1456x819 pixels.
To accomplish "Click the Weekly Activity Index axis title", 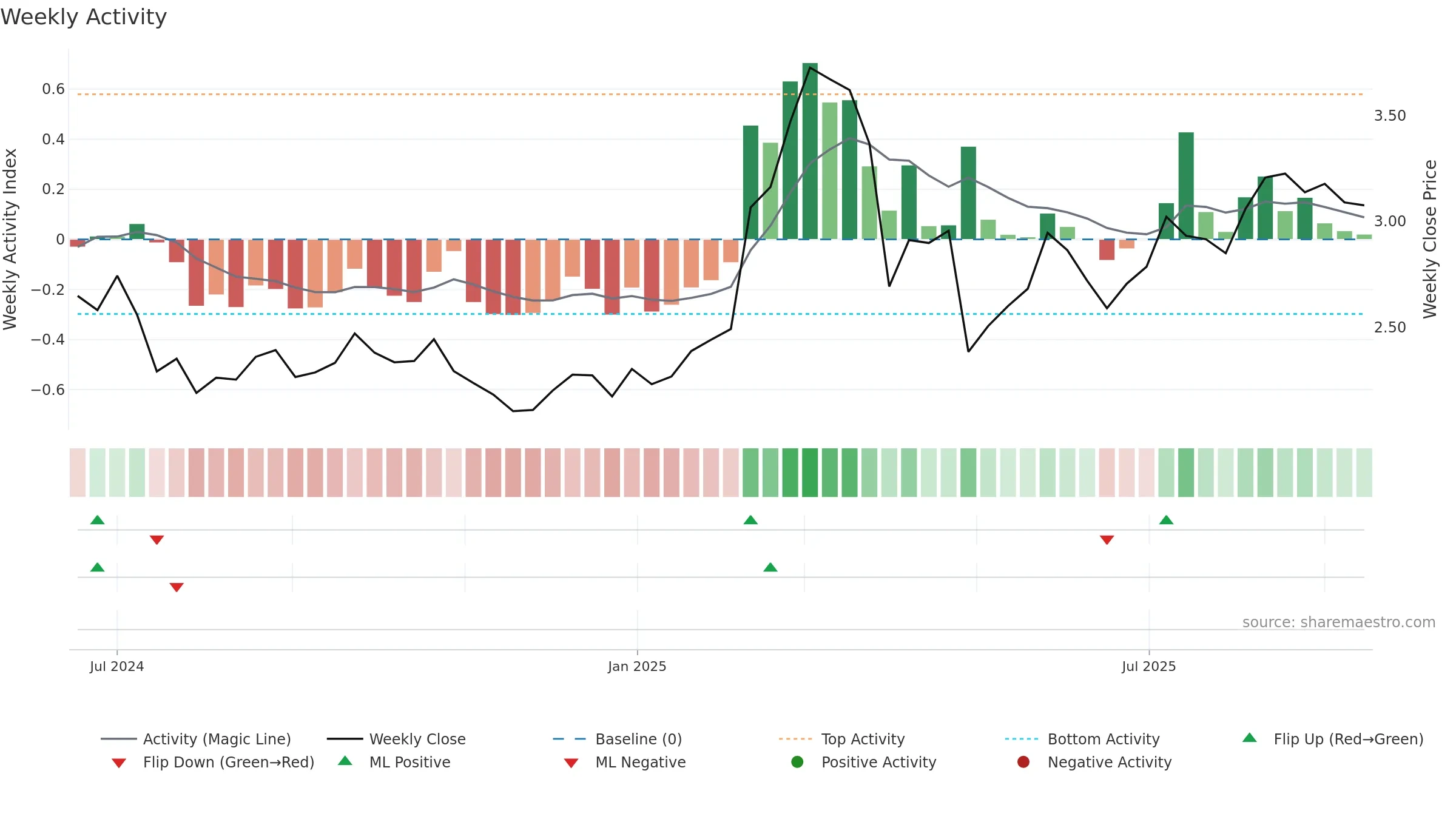I will coord(10,239).
